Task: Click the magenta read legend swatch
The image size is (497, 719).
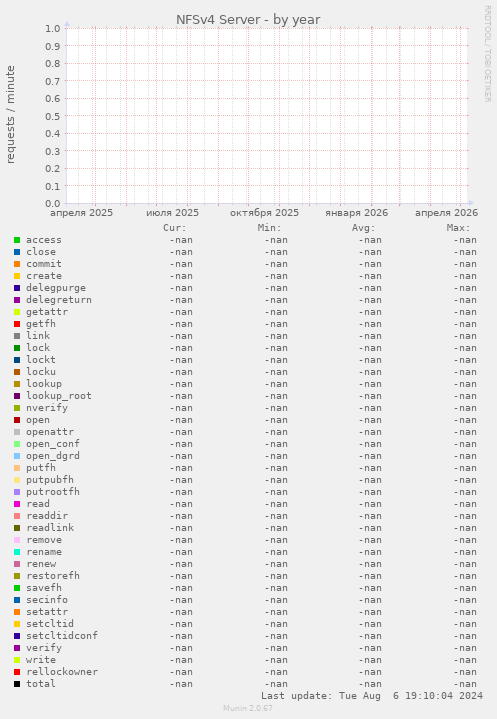Action: point(17,504)
